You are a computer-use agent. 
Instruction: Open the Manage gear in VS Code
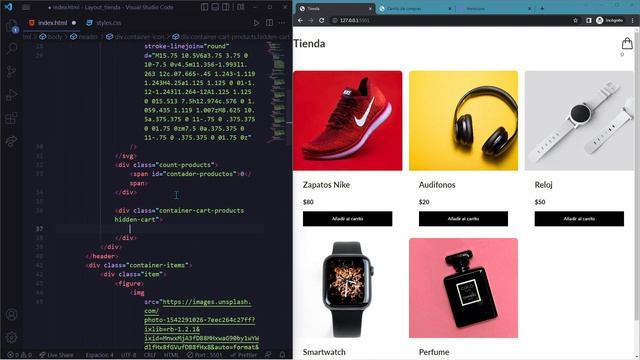pyautogui.click(x=11, y=337)
